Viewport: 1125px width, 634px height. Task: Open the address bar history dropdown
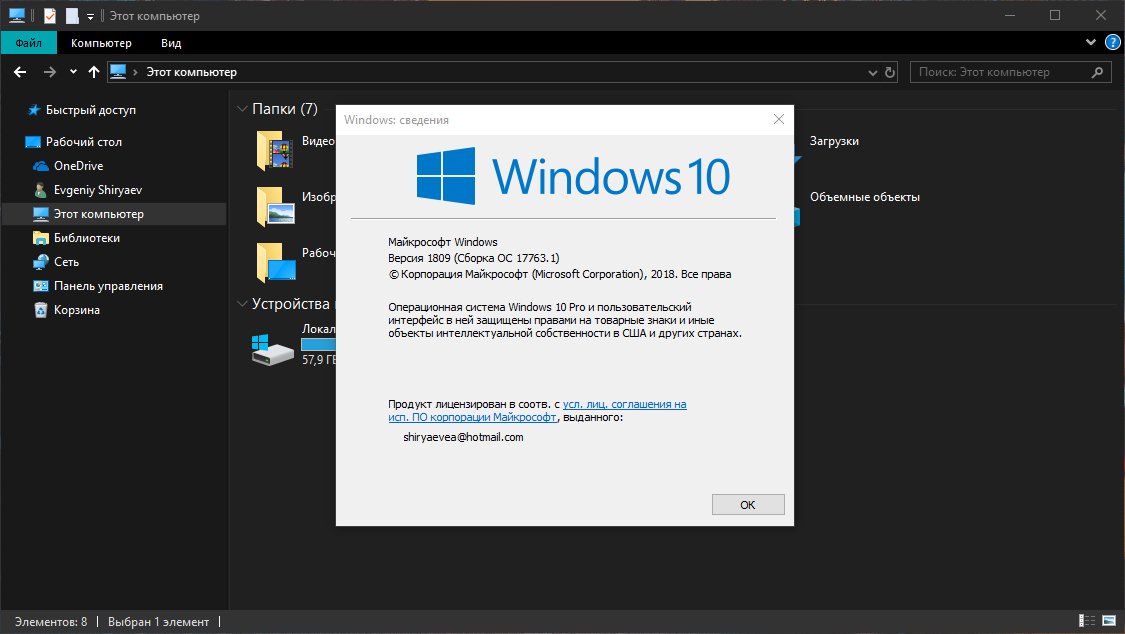(872, 72)
